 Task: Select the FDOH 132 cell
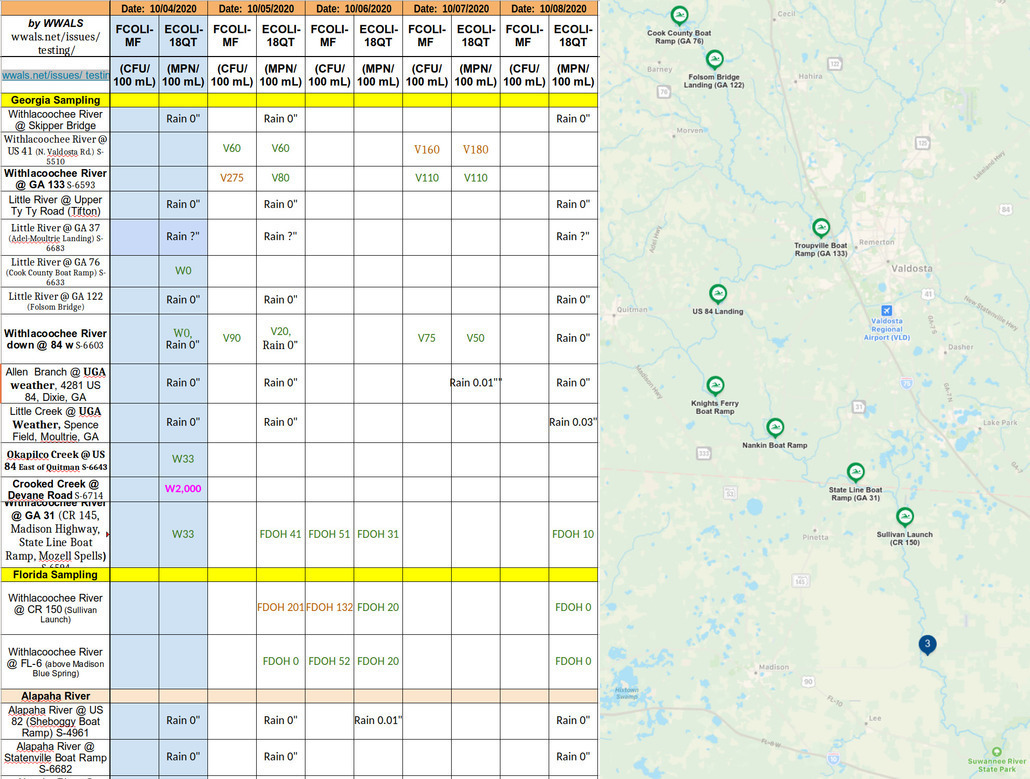tap(329, 608)
